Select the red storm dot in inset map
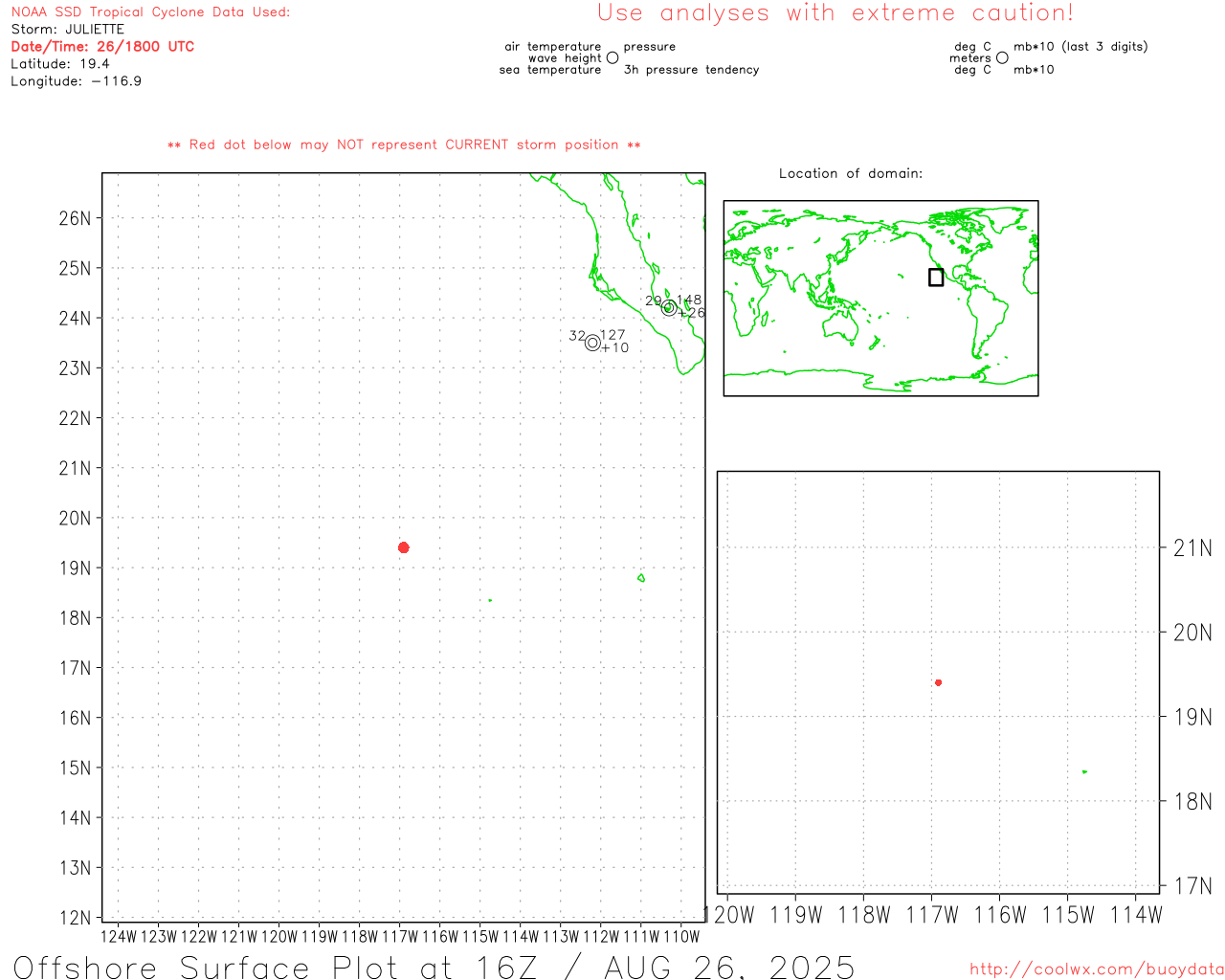Image resolution: width=1225 pixels, height=980 pixels. click(x=938, y=682)
